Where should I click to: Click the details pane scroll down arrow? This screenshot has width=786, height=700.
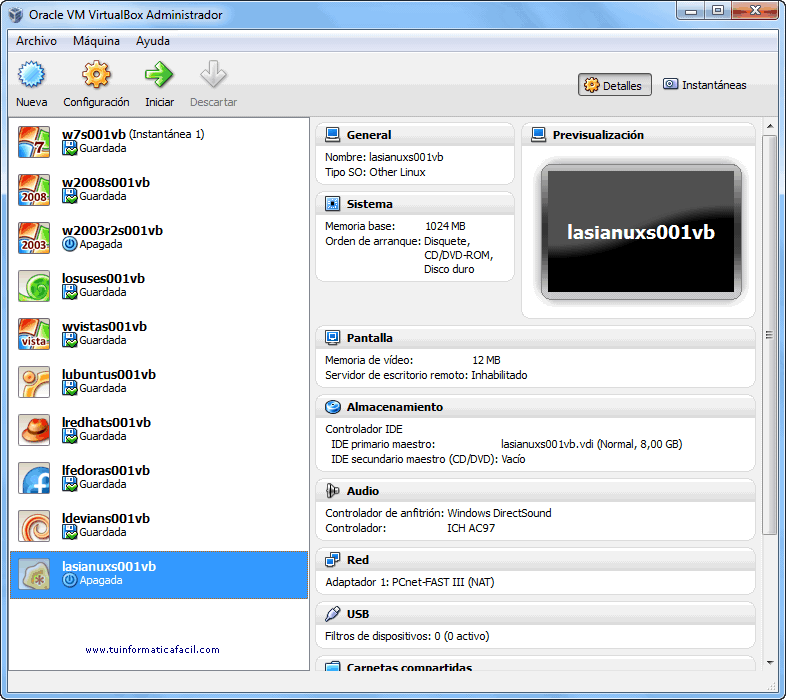click(x=769, y=662)
